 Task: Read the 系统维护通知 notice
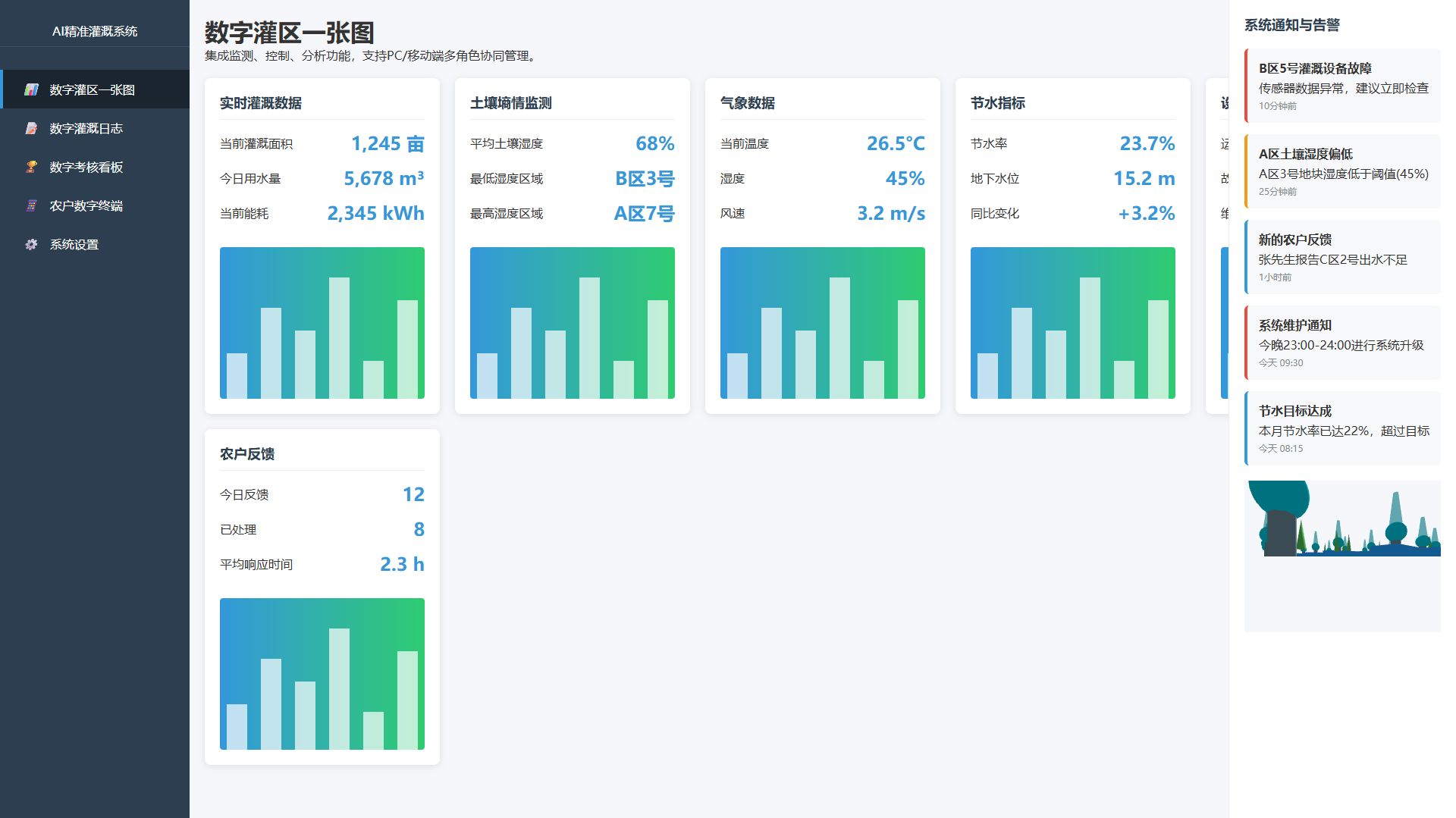coord(1342,343)
